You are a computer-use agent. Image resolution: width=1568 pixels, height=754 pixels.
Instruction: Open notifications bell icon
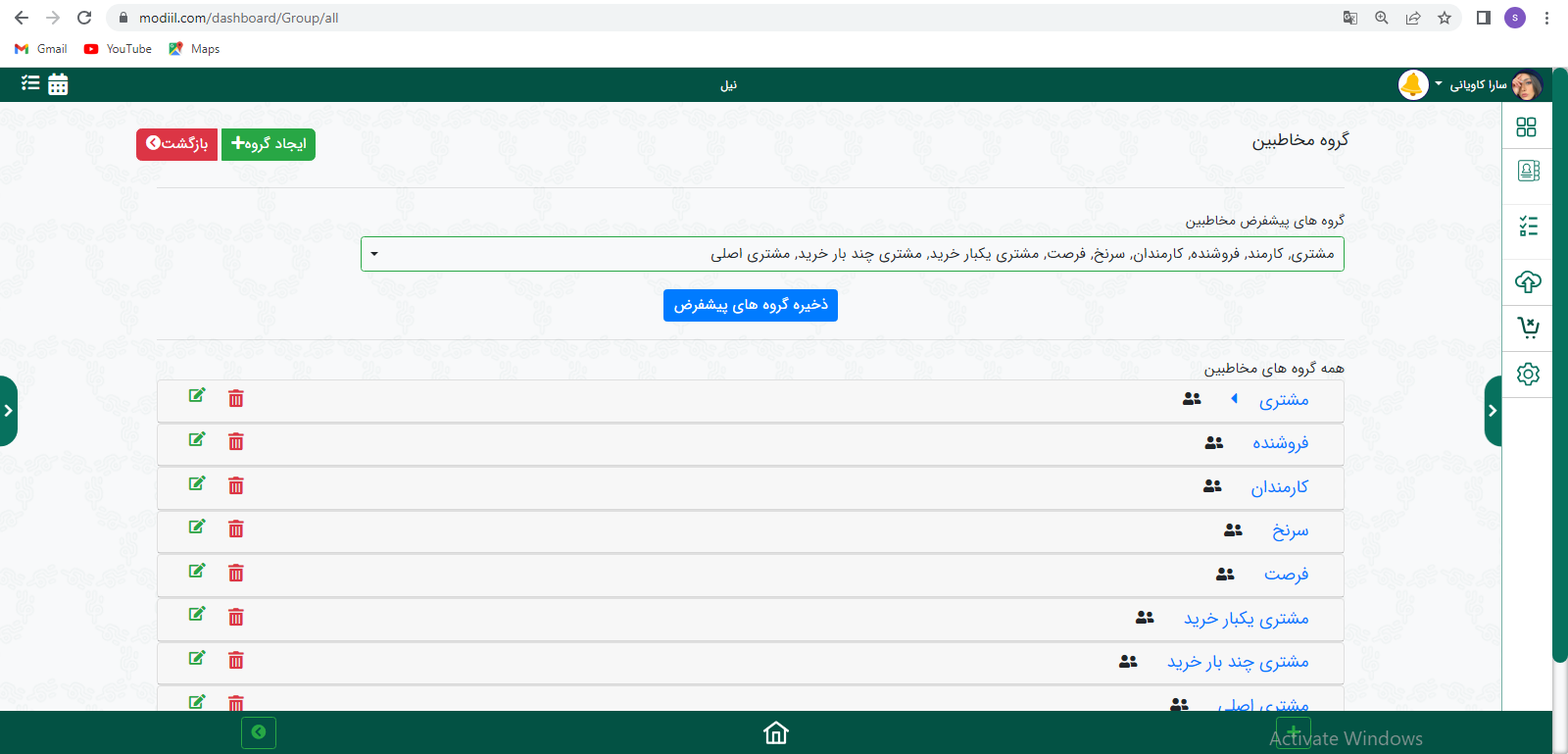1412,85
